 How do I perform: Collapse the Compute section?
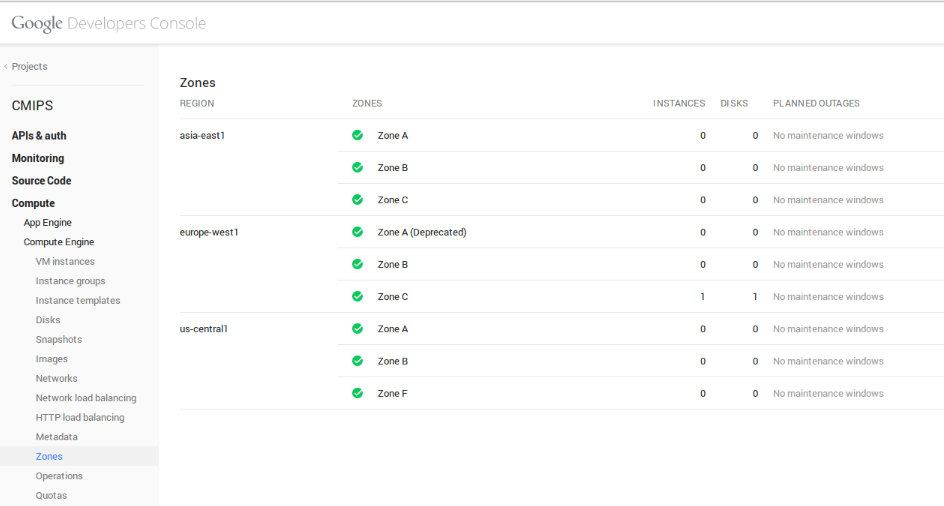(33, 203)
